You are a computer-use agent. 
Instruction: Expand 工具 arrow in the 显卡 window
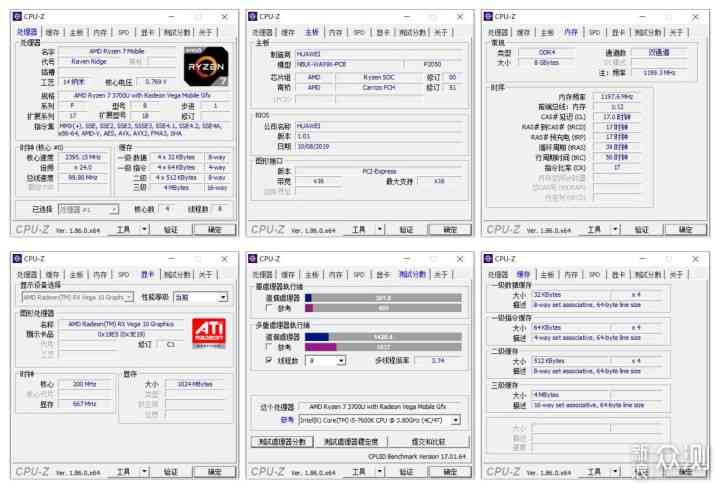[x=144, y=472]
